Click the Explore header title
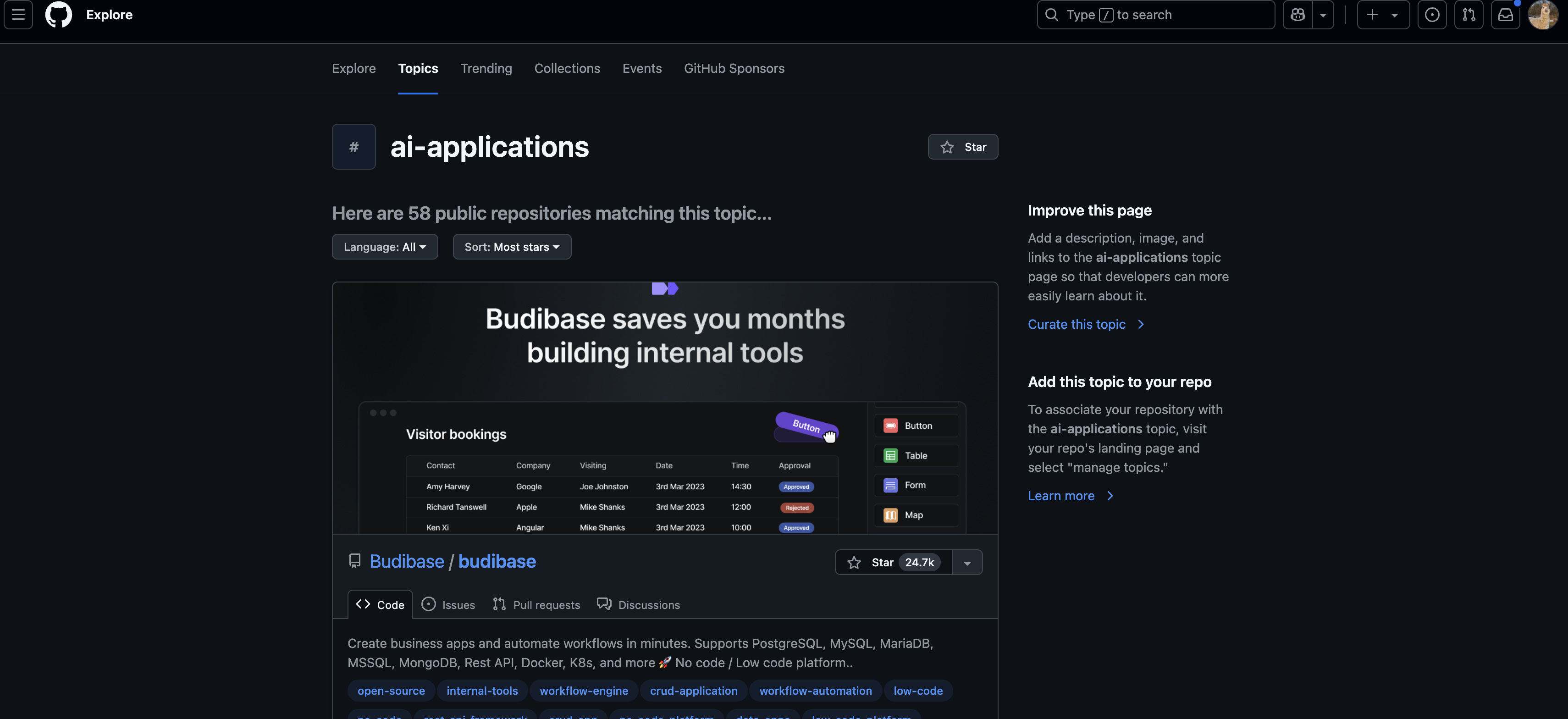1568x719 pixels. [109, 15]
